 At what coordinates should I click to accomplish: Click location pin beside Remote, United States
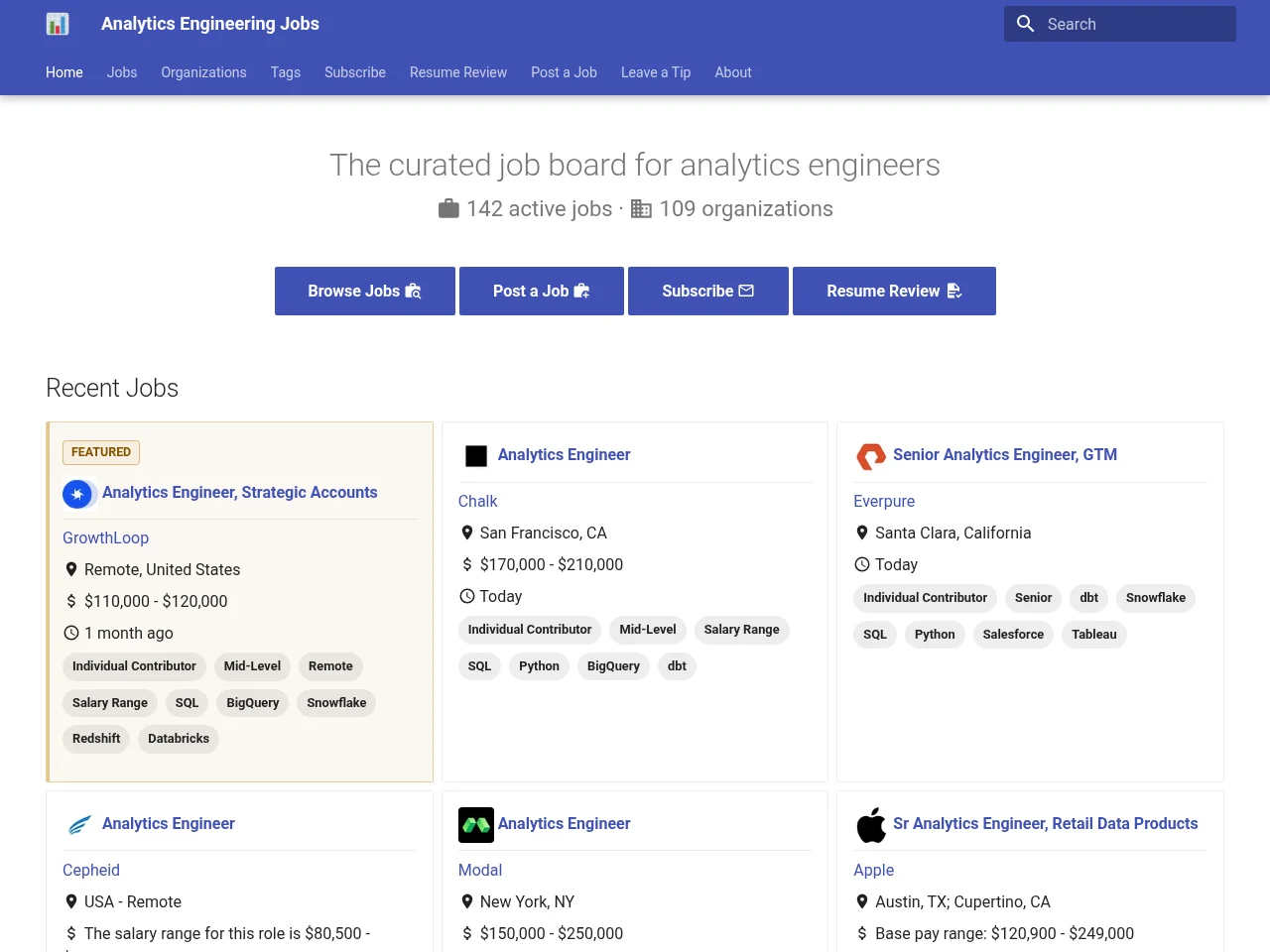pyautogui.click(x=71, y=569)
